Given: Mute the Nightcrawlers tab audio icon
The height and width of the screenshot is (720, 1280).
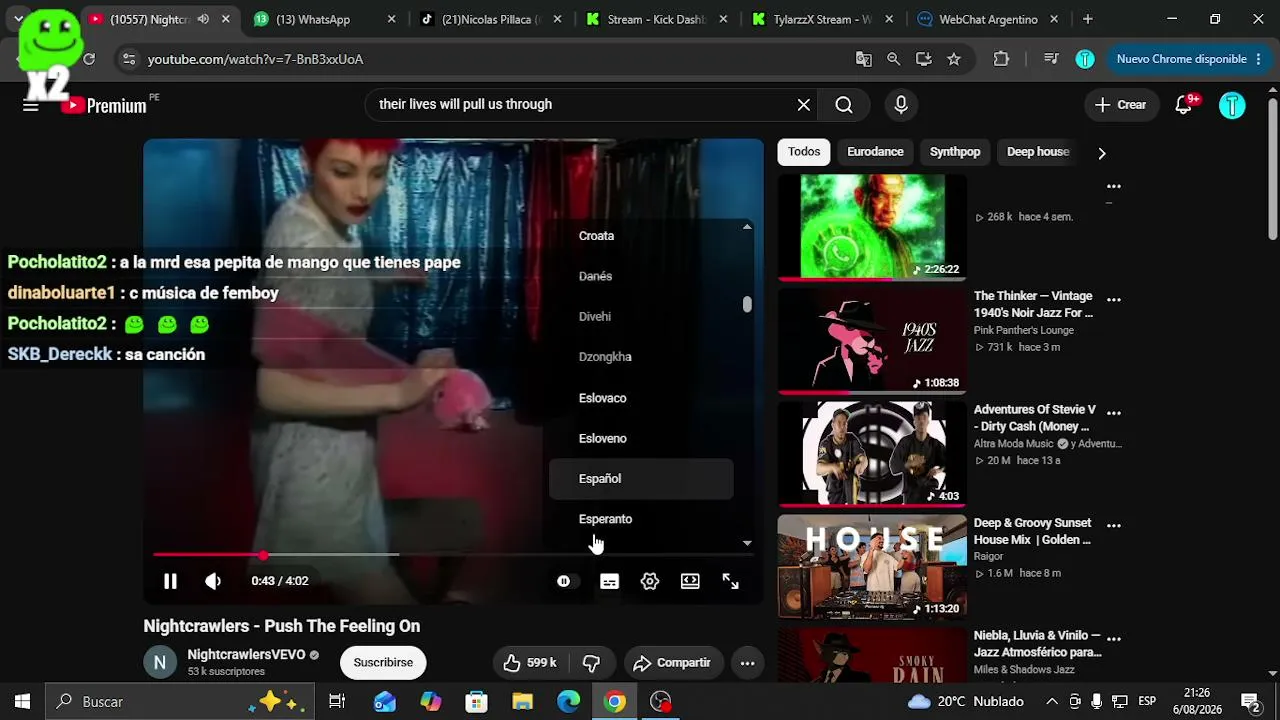Looking at the screenshot, I should click(x=204, y=19).
